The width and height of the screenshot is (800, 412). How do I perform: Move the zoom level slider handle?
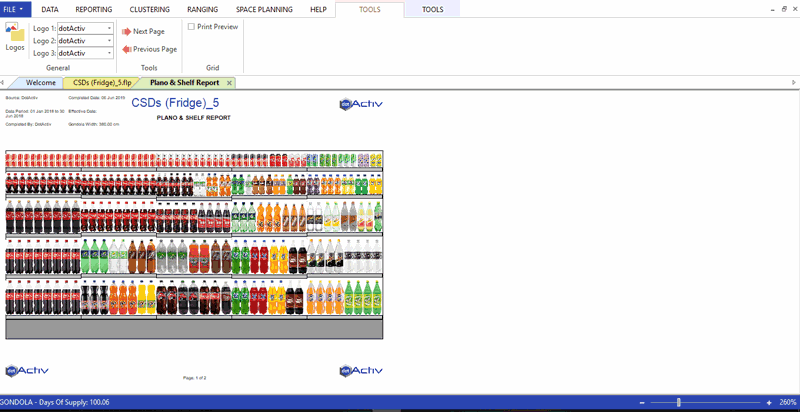679,403
